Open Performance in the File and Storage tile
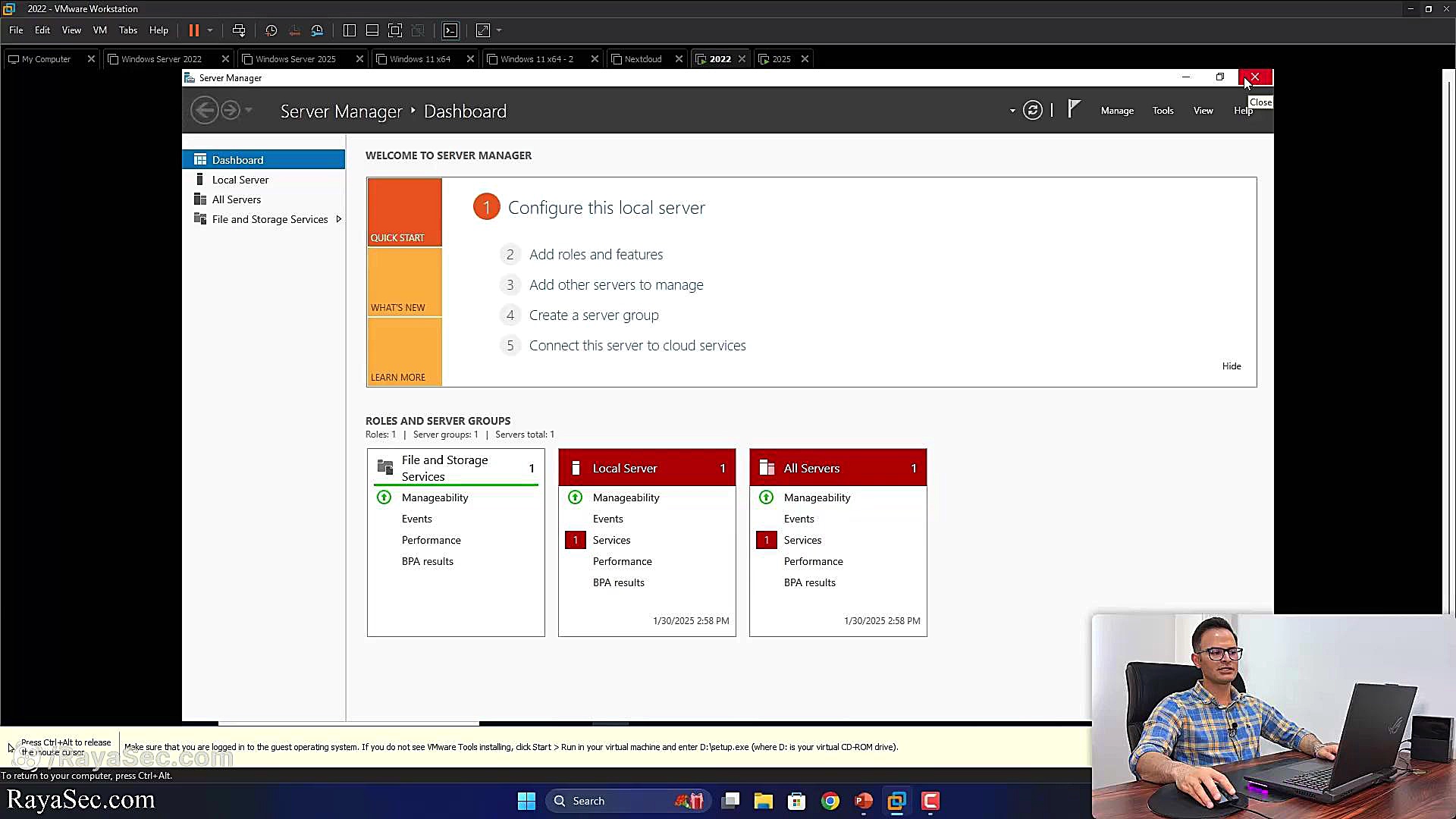The width and height of the screenshot is (1456, 819). tap(431, 541)
